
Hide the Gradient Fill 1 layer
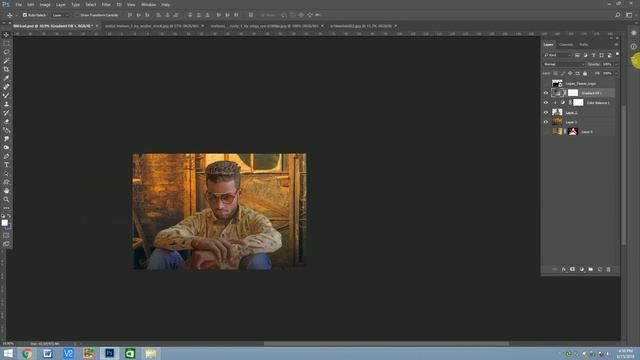(x=546, y=93)
